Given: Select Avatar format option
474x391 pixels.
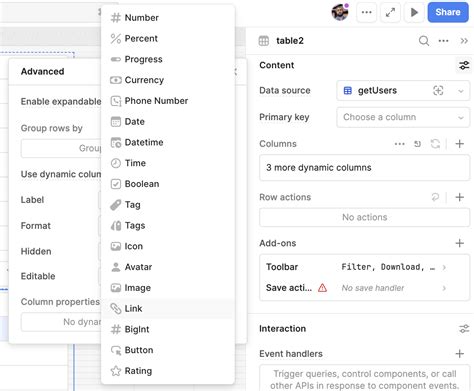Looking at the screenshot, I should (x=168, y=267).
